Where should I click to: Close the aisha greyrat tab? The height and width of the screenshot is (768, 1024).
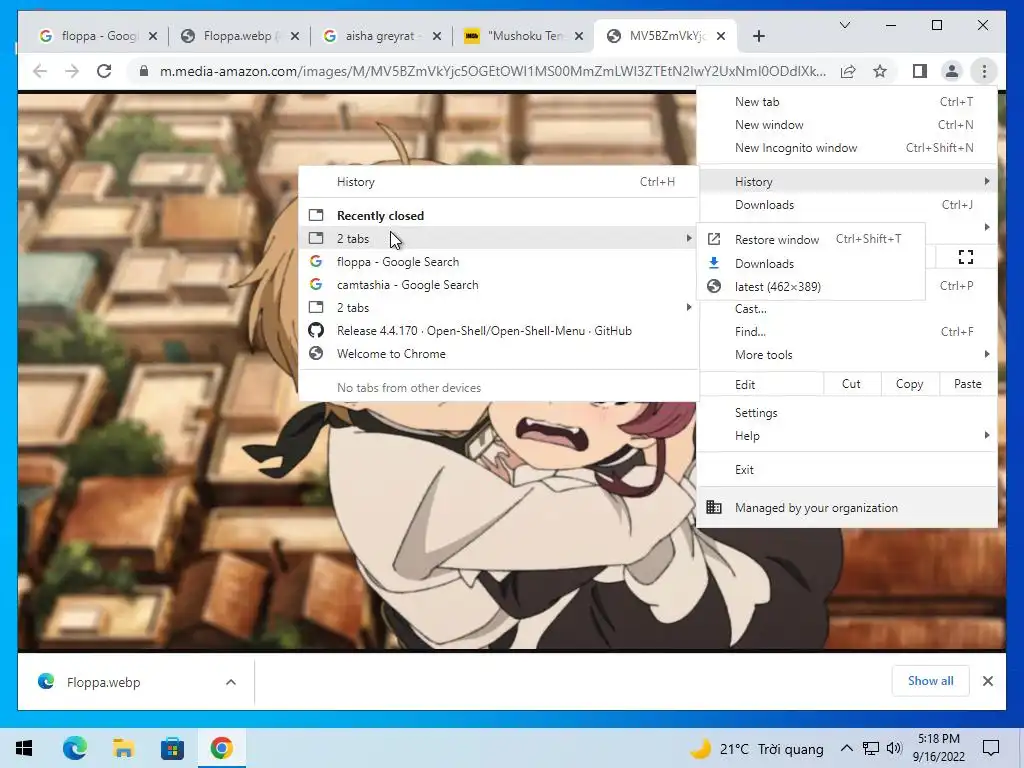437,36
